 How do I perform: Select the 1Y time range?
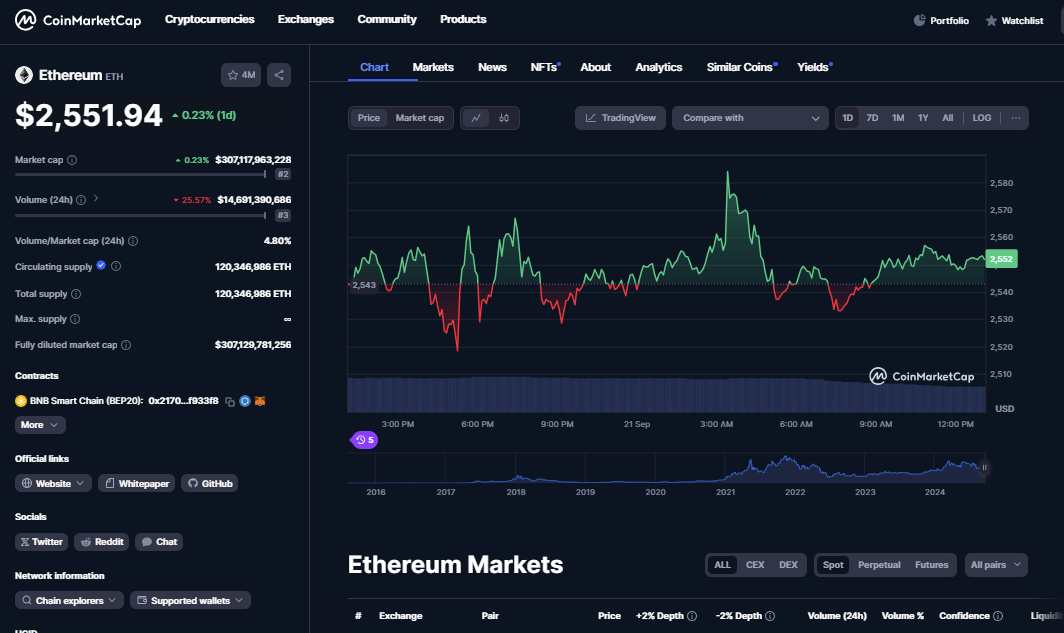point(923,118)
